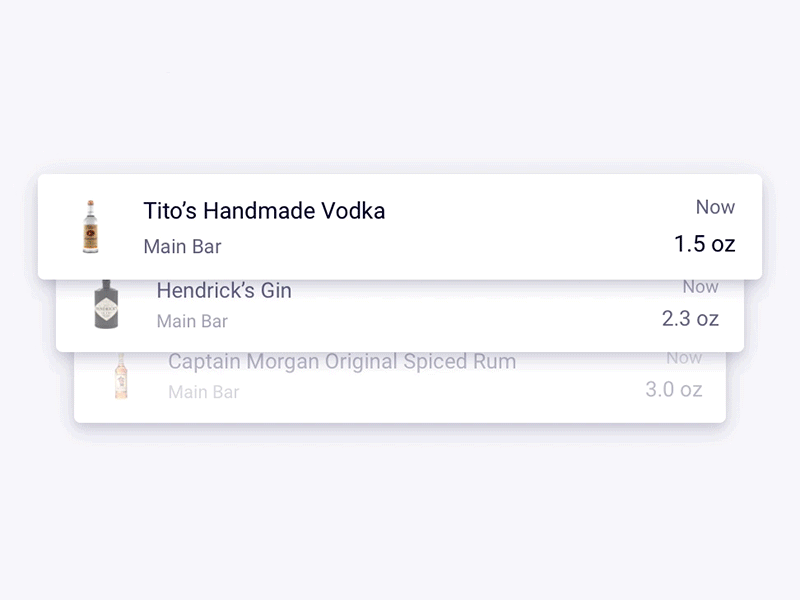Click the Now timestamp on the rum card
The image size is (800, 600).
(684, 357)
